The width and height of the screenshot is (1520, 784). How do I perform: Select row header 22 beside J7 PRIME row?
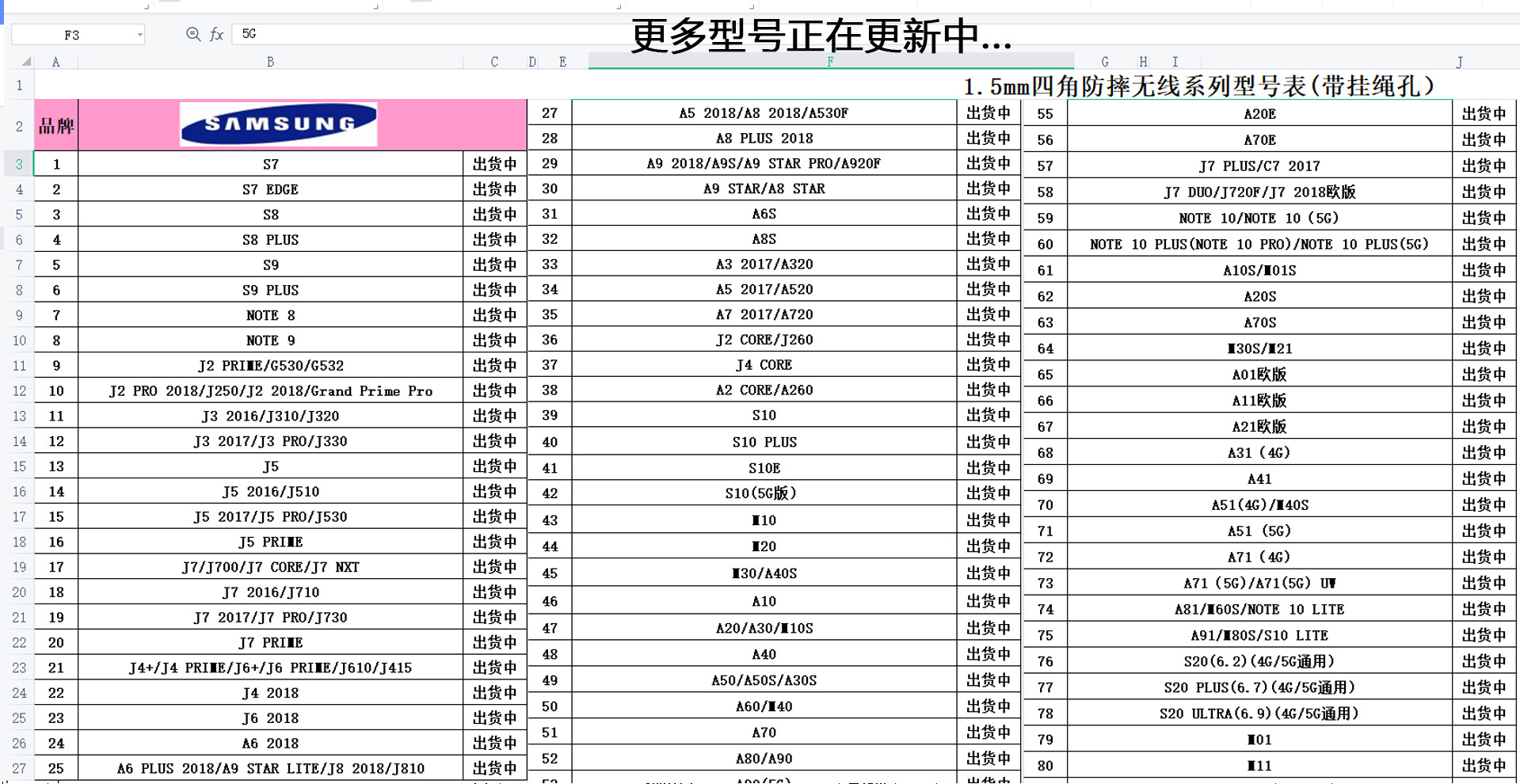pos(19,642)
